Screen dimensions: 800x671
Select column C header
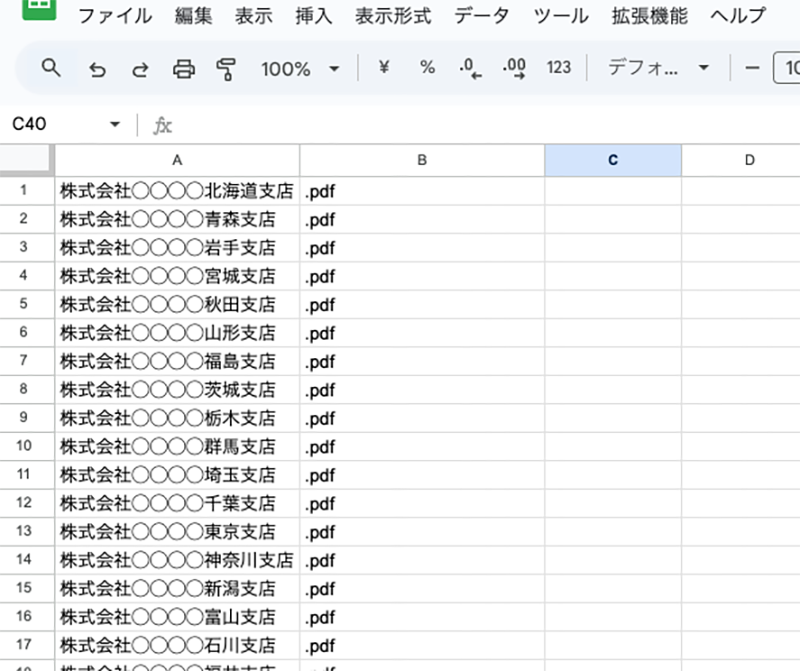coord(613,160)
